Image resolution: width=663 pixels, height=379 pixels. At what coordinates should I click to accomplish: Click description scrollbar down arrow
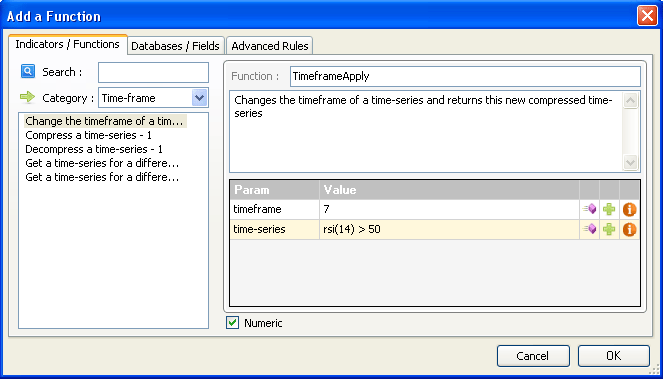point(630,162)
